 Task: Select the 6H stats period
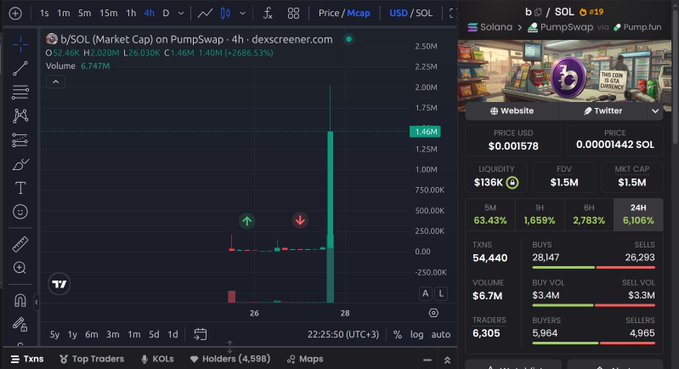click(x=589, y=214)
